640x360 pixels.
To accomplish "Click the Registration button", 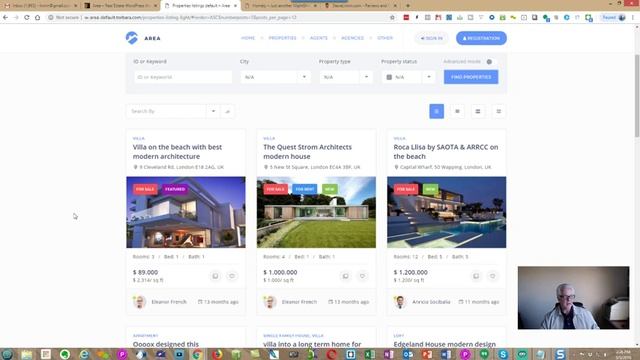I will [481, 38].
